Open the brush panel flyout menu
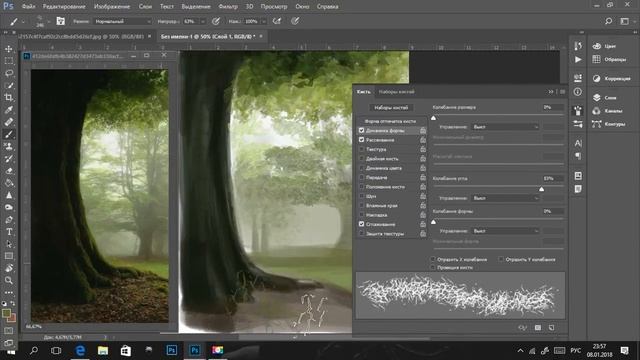This screenshot has height=360, width=640. coord(562,92)
